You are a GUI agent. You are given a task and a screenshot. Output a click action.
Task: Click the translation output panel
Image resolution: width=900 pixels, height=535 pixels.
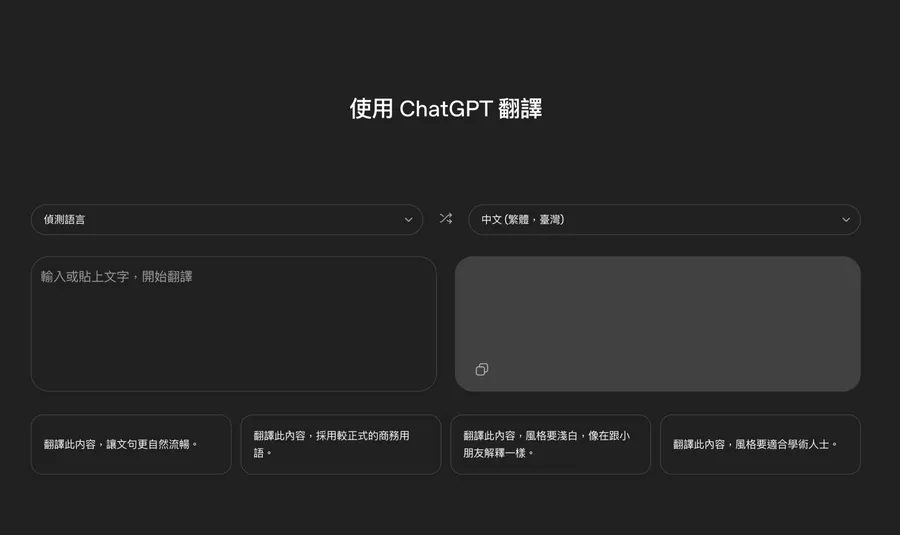point(658,324)
